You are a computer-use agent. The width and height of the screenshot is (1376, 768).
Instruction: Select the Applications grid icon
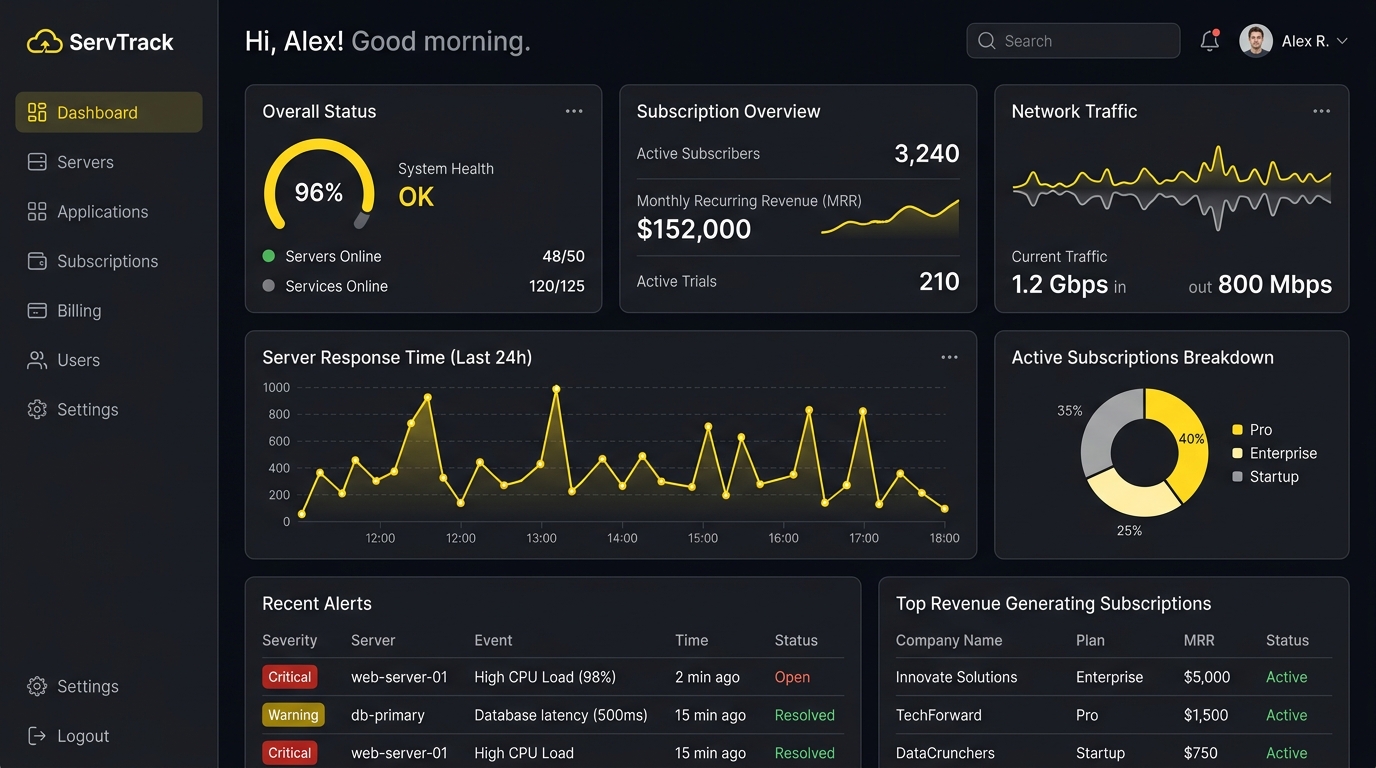click(37, 211)
